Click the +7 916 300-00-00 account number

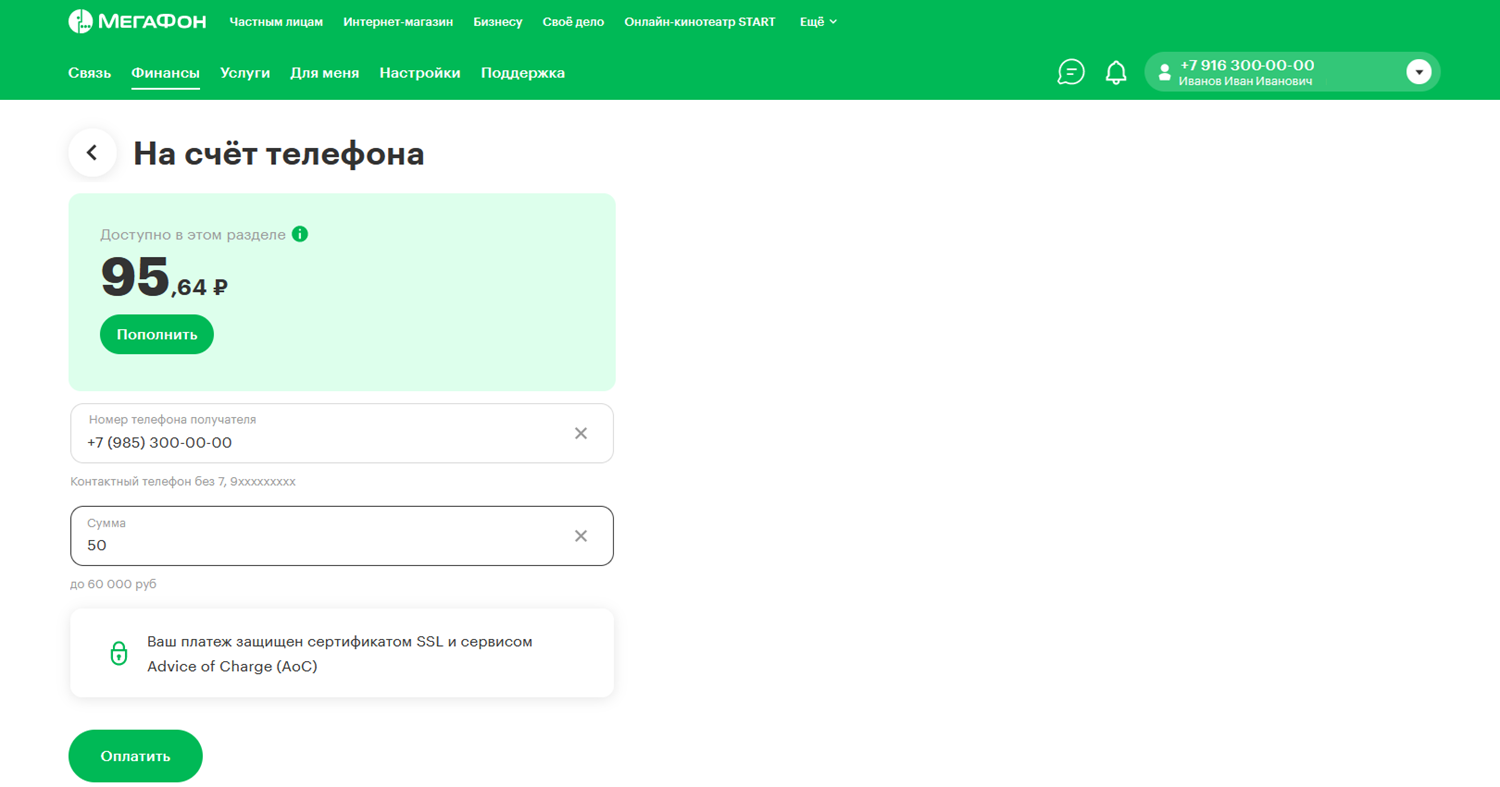point(1247,65)
